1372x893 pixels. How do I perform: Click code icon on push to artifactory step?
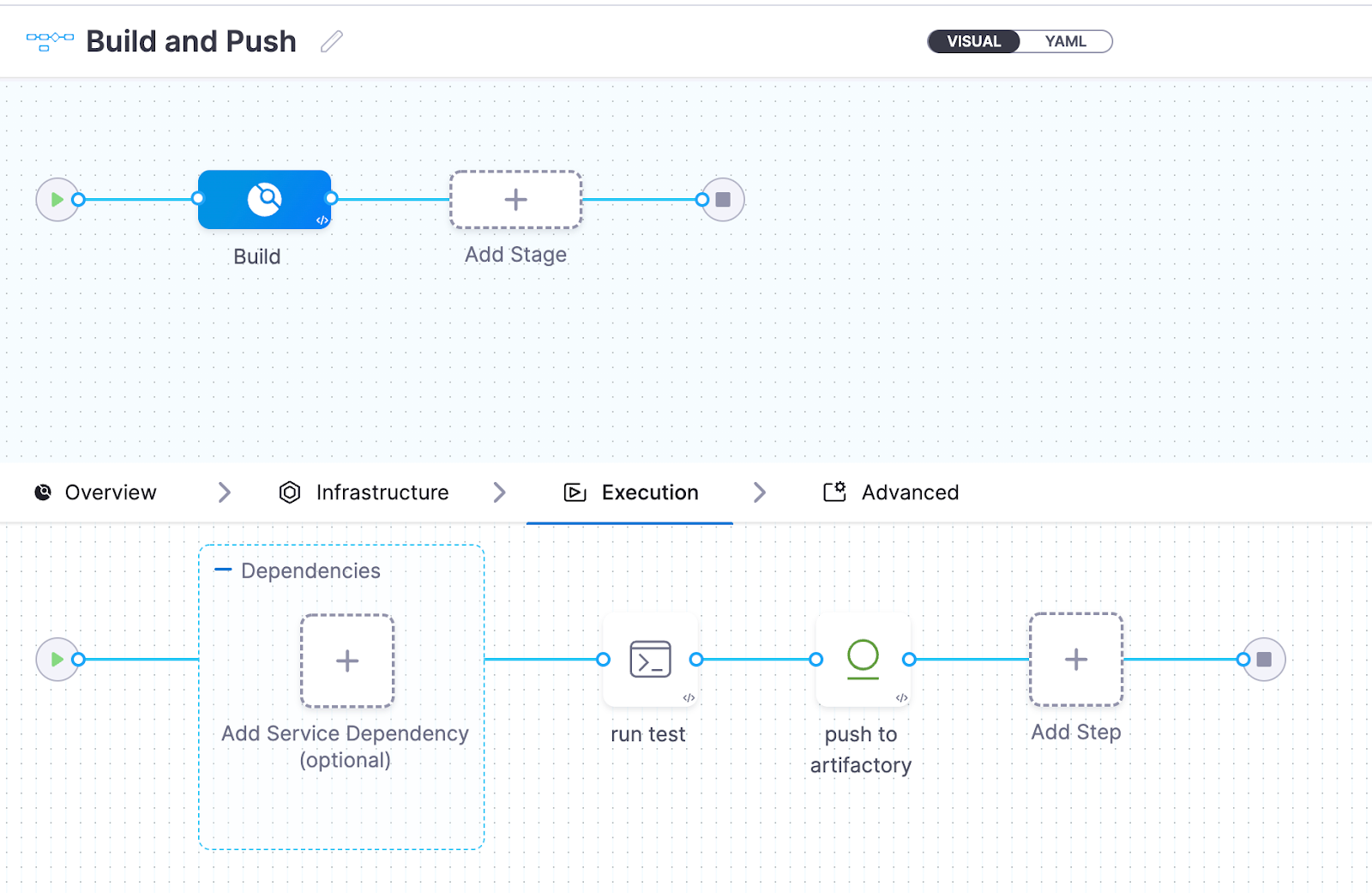pos(901,697)
